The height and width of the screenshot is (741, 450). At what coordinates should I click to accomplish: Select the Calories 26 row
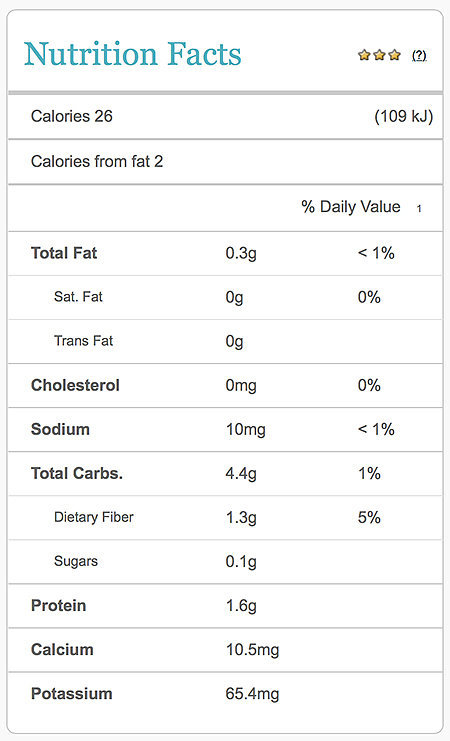(225, 116)
